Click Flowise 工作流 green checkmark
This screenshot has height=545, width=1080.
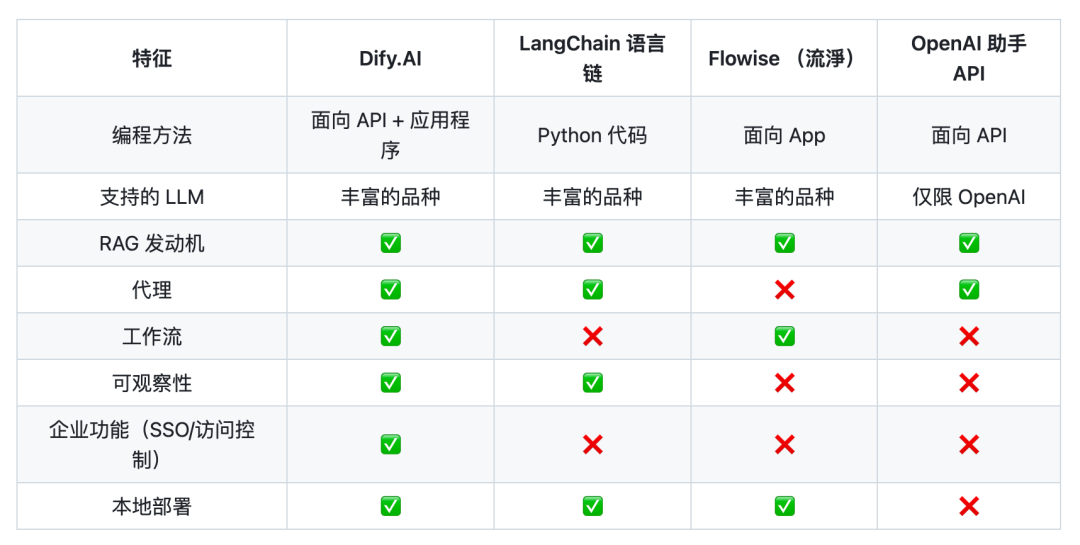click(x=785, y=336)
